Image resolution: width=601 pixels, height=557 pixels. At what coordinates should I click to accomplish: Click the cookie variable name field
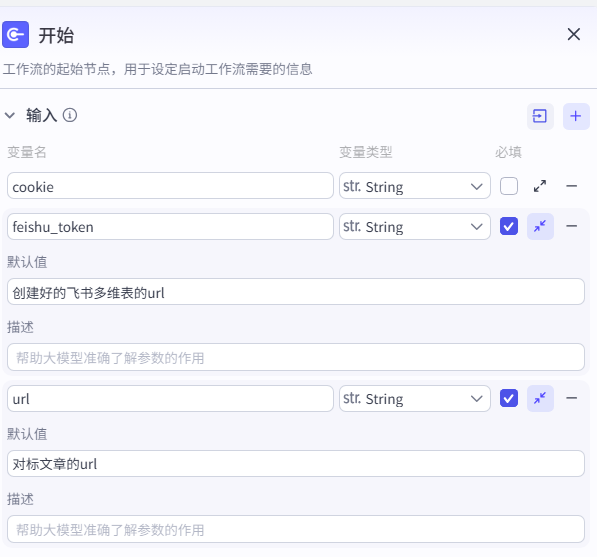170,186
